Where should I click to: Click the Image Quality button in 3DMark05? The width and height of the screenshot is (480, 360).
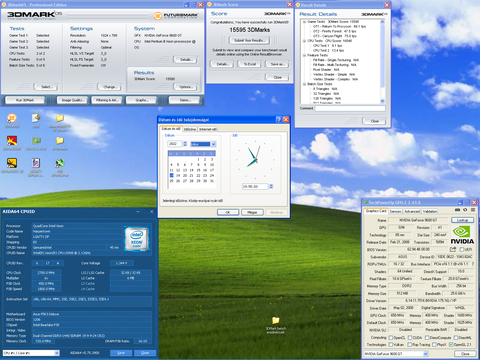point(72,100)
